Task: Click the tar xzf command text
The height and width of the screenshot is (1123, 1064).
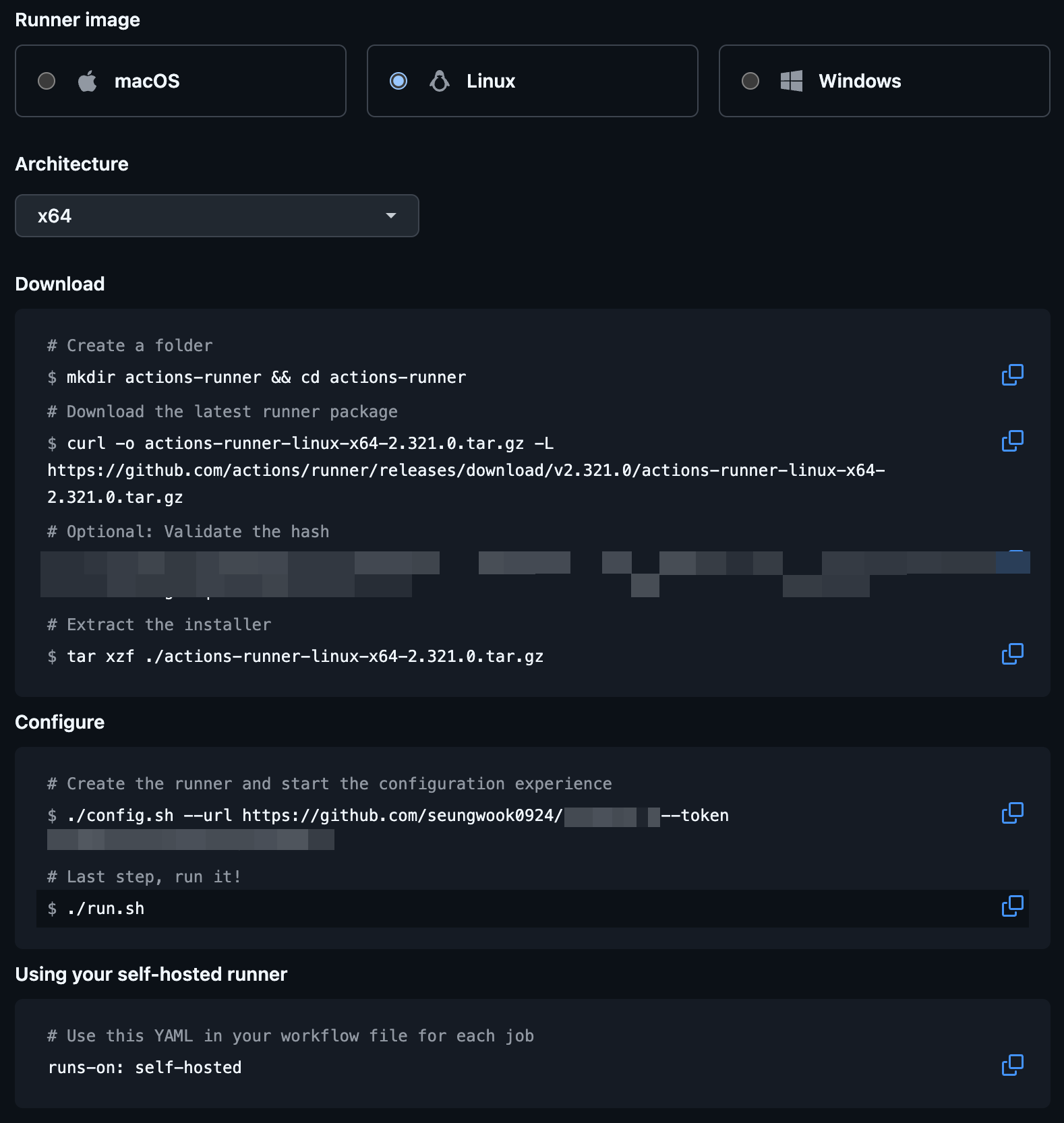Action: click(305, 657)
